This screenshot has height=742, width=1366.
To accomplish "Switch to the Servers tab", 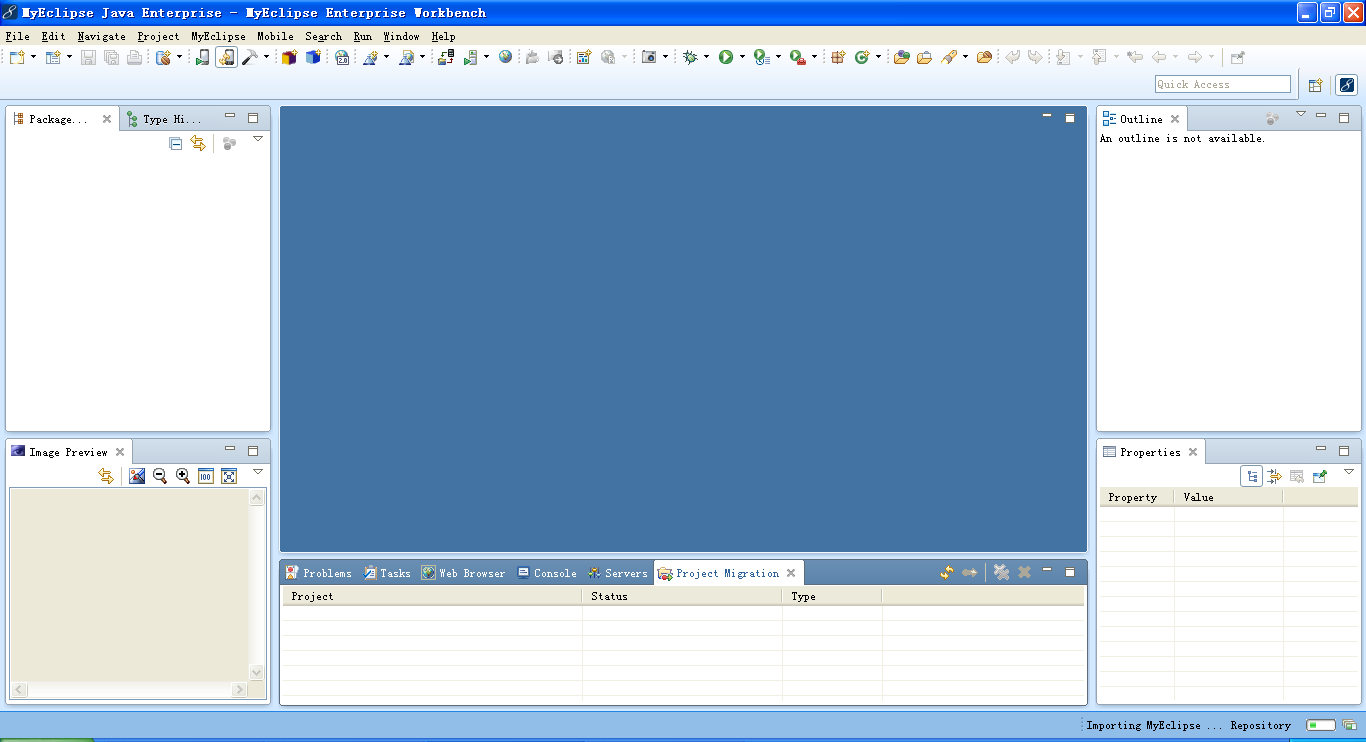I will 618,573.
